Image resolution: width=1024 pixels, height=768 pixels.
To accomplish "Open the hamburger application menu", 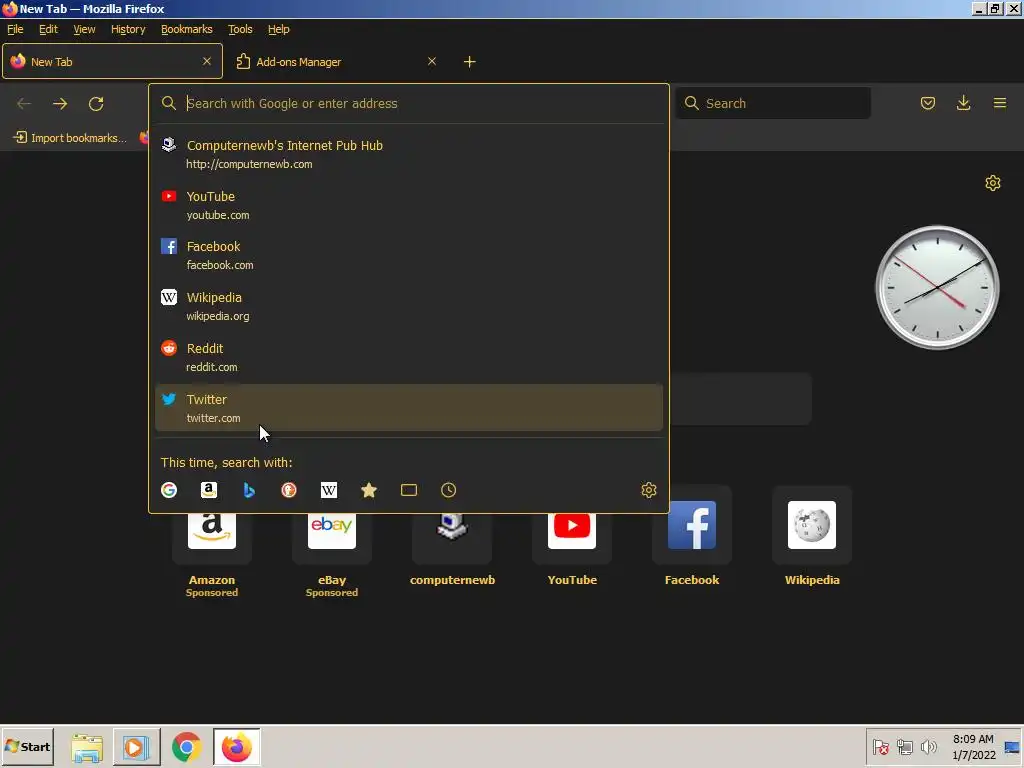I will coord(1000,103).
